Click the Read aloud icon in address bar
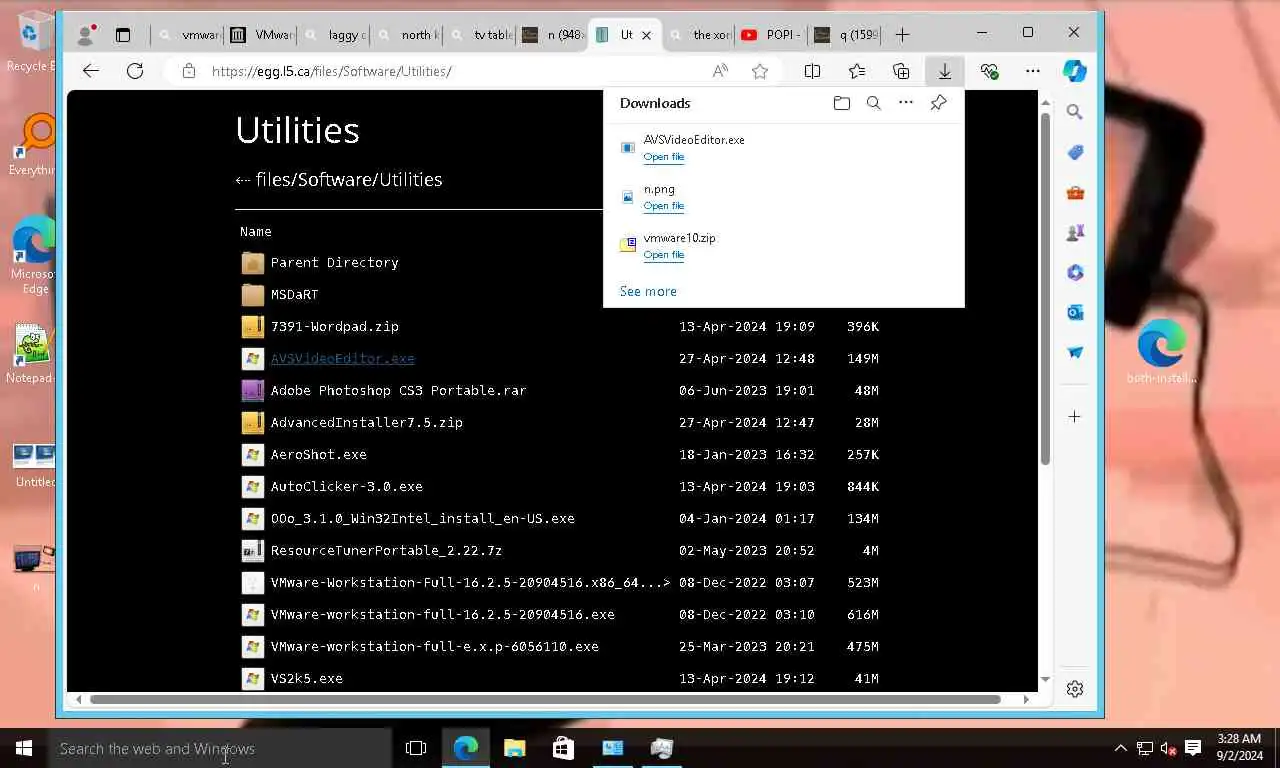Image resolution: width=1280 pixels, height=768 pixels. [720, 71]
